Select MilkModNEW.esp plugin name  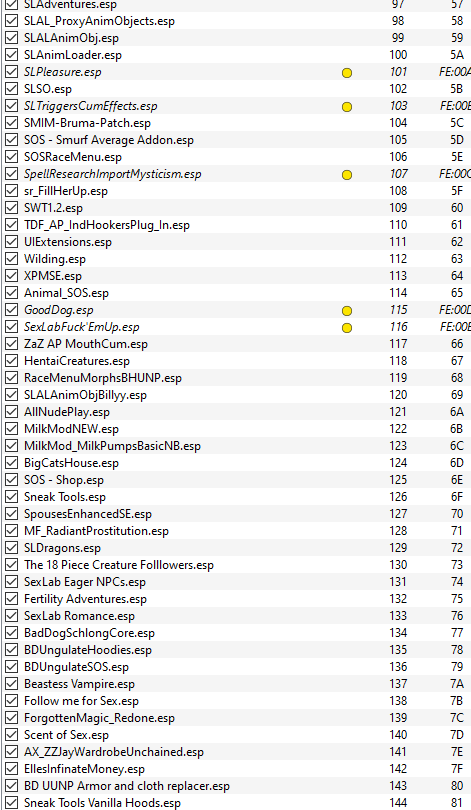[x=71, y=429]
